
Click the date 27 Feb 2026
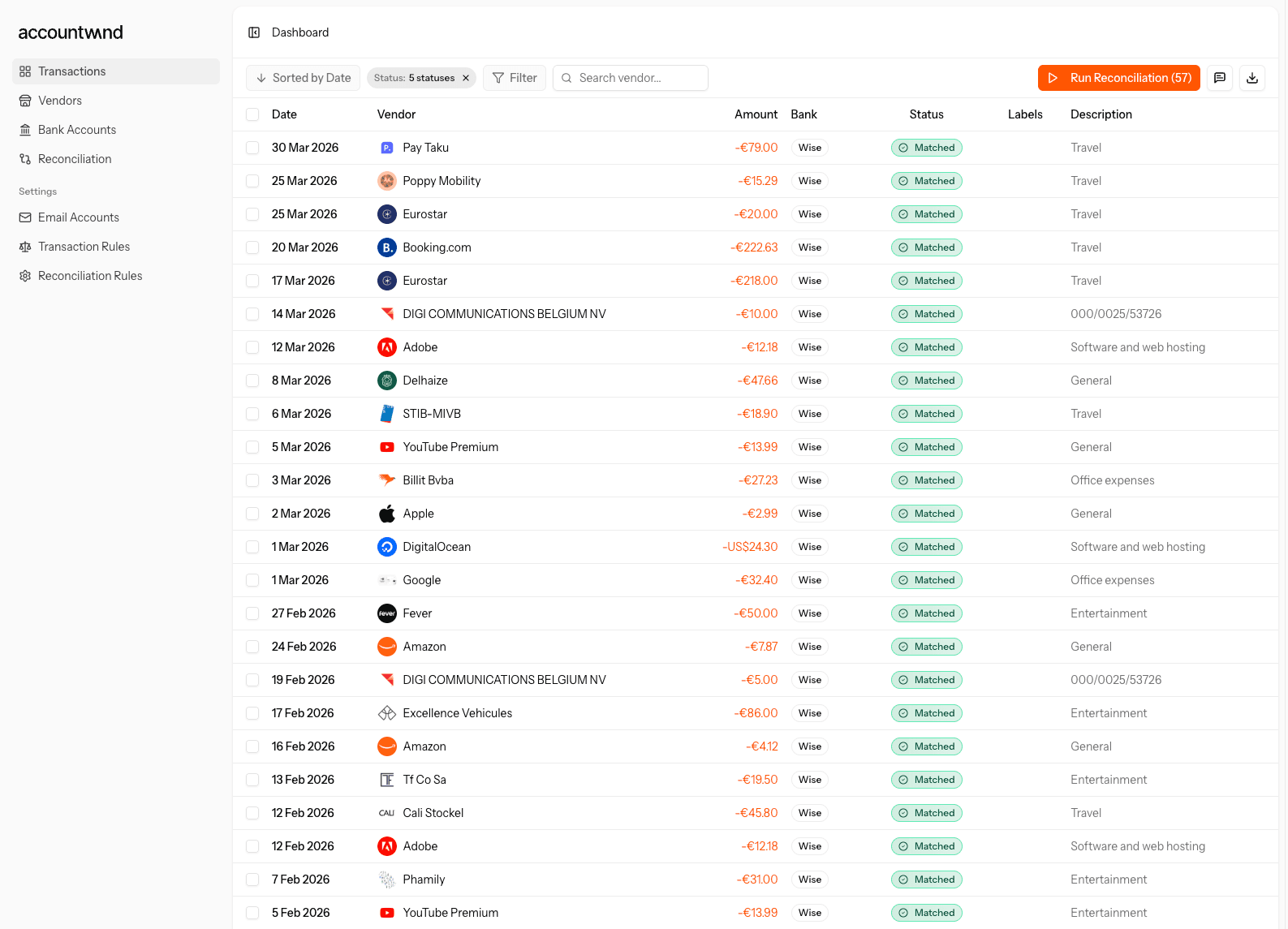(x=304, y=613)
